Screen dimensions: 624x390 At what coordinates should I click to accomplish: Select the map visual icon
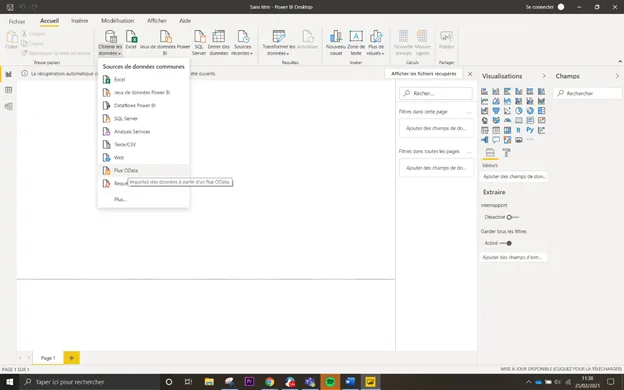coord(484,120)
